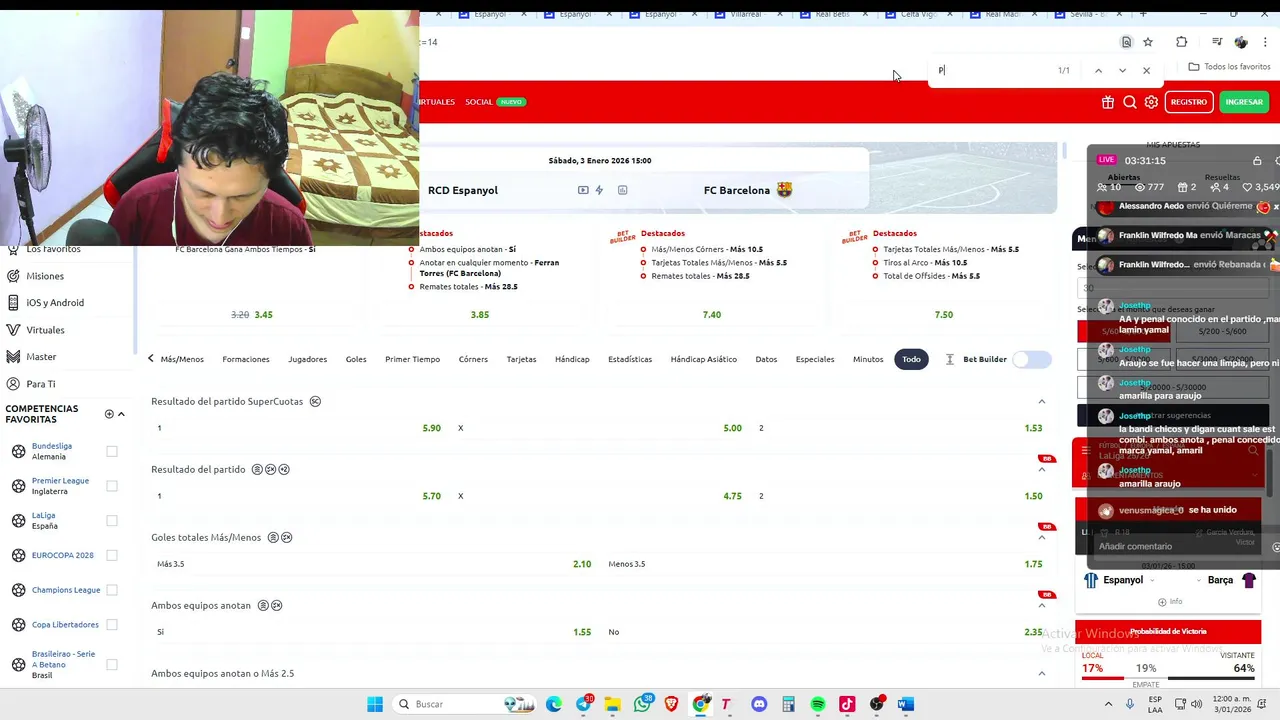Viewport: 1280px width, 720px height.
Task: Check the Brasileirao Serie A checkbox
Action: click(x=112, y=664)
